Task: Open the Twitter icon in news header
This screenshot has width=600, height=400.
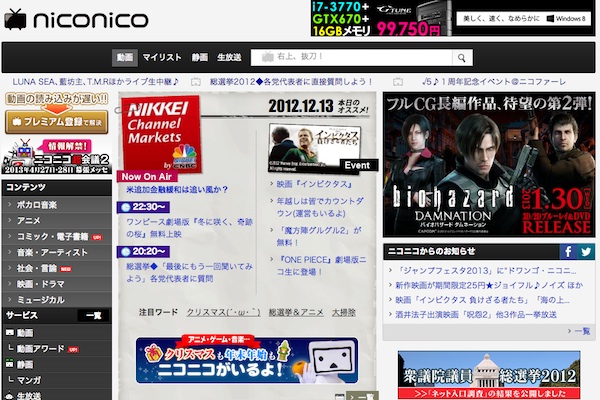Action: coord(586,252)
